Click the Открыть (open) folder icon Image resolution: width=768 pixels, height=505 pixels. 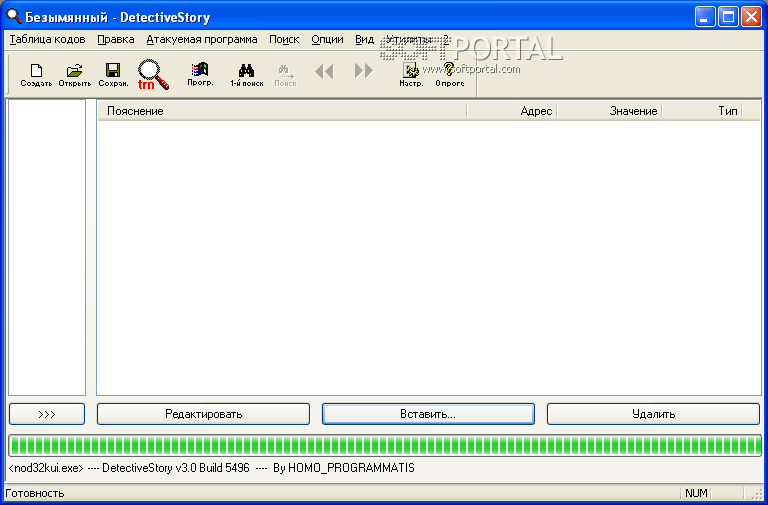point(74,75)
